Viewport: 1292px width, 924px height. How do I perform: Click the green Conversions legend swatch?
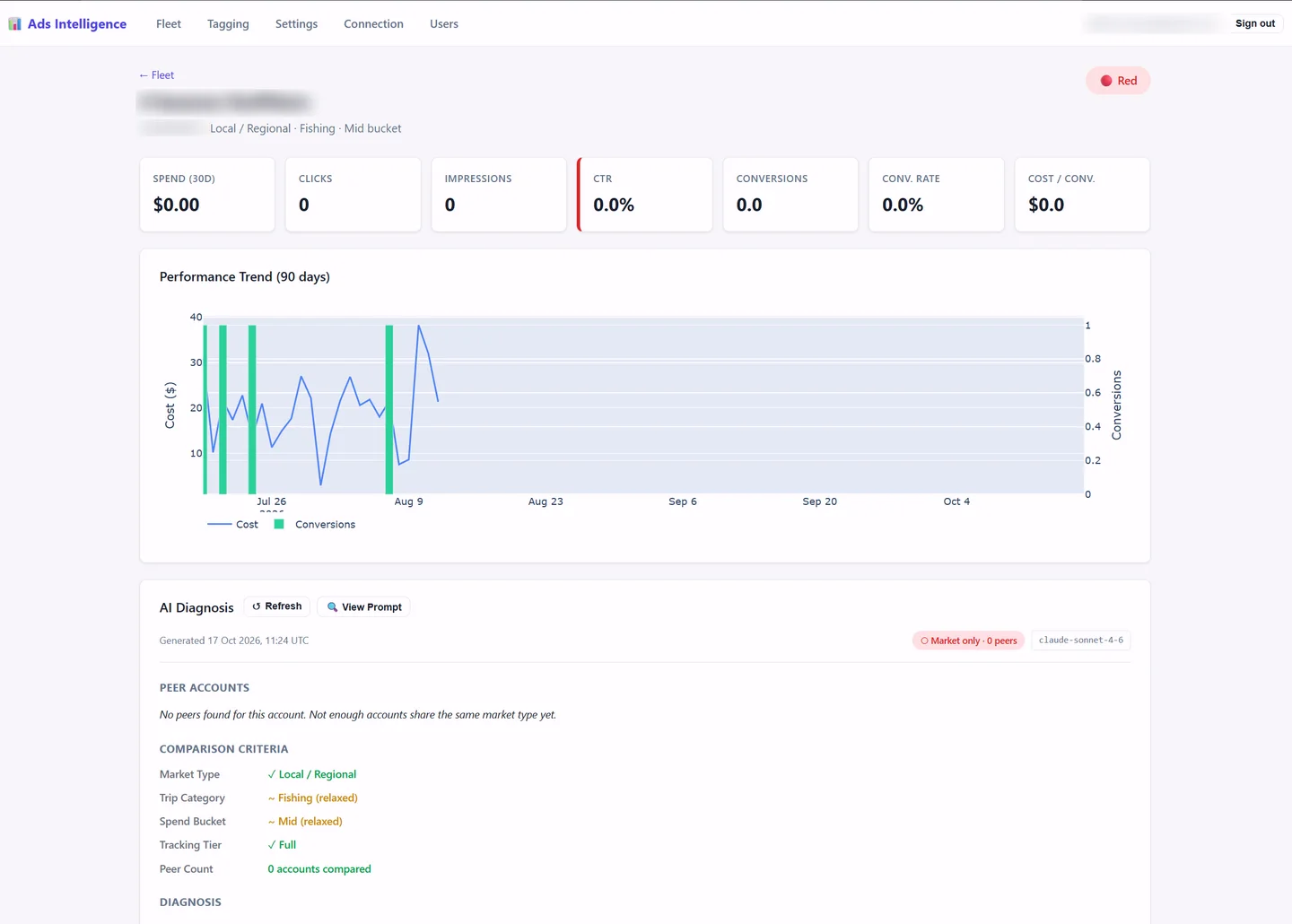point(279,524)
